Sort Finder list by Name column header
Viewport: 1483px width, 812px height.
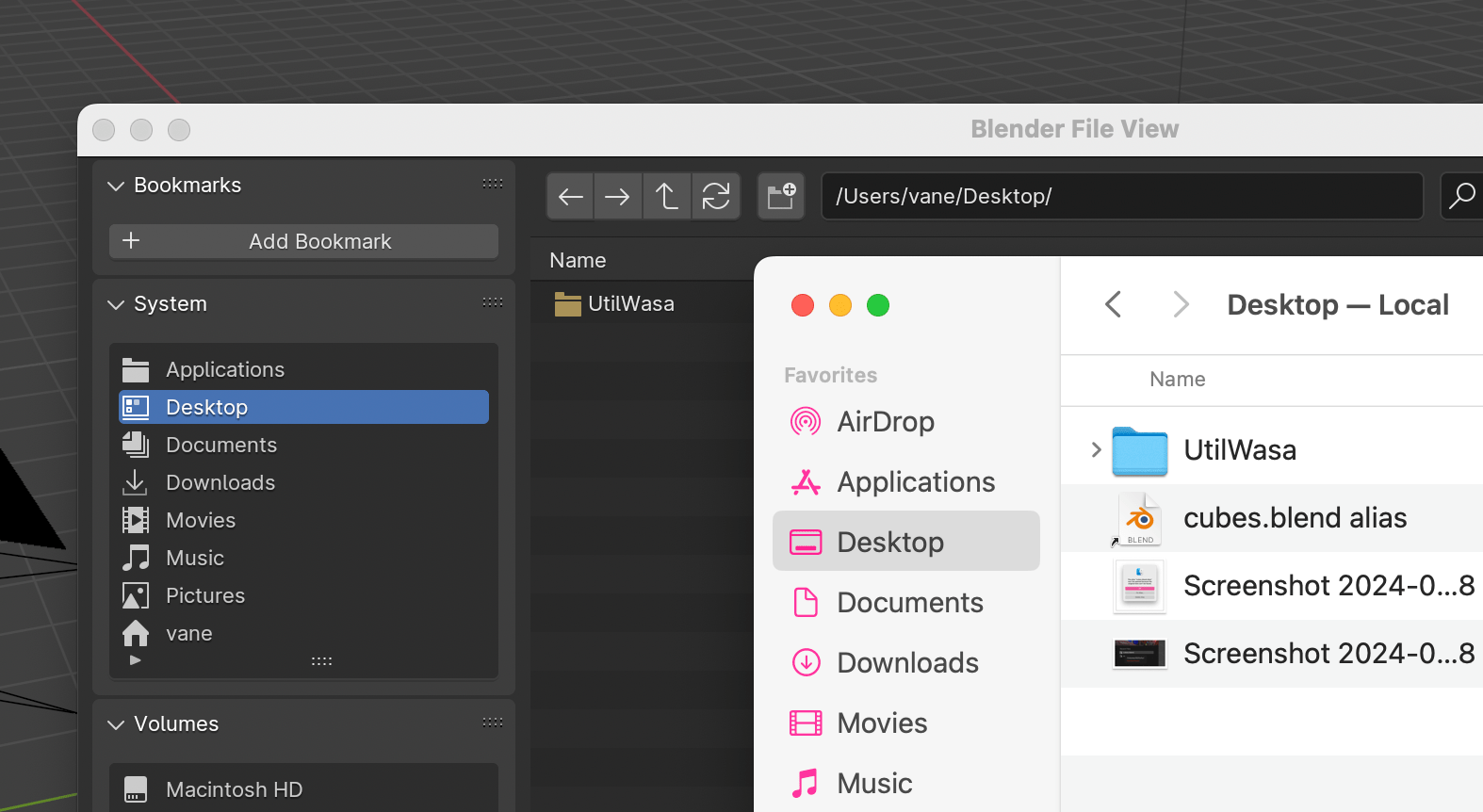[1177, 379]
